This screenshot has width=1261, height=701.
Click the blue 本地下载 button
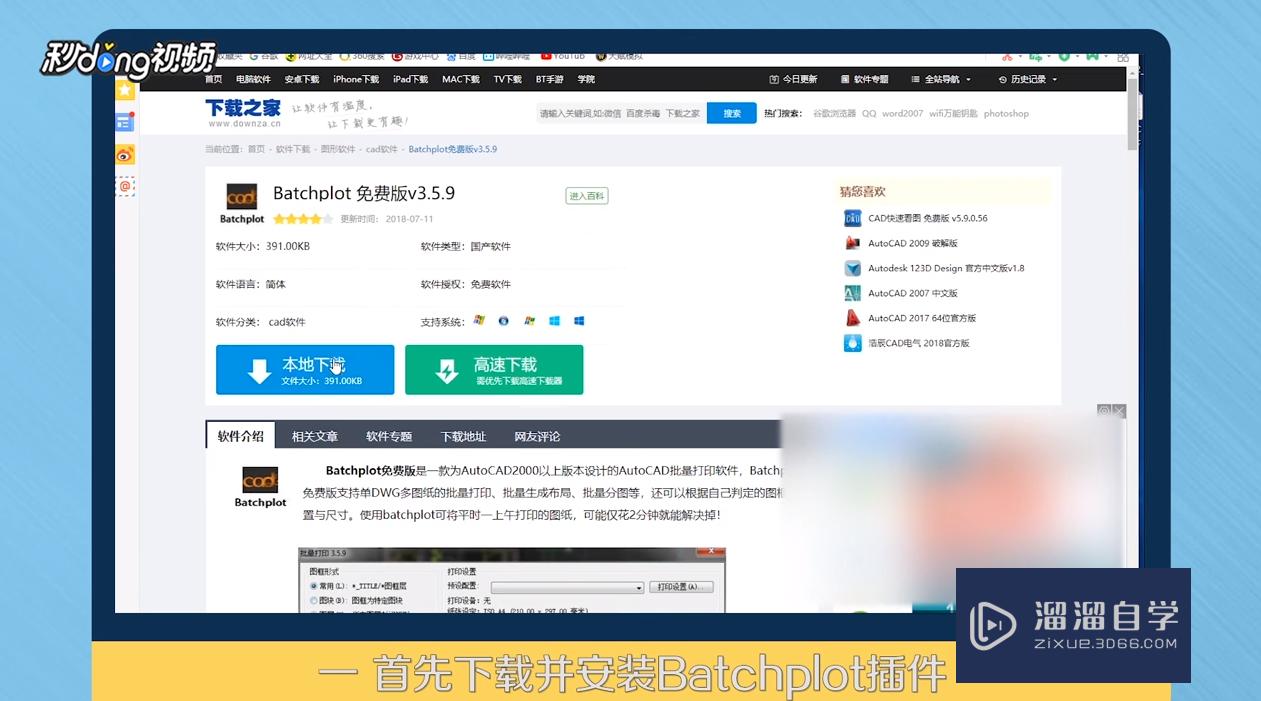pyautogui.click(x=305, y=370)
